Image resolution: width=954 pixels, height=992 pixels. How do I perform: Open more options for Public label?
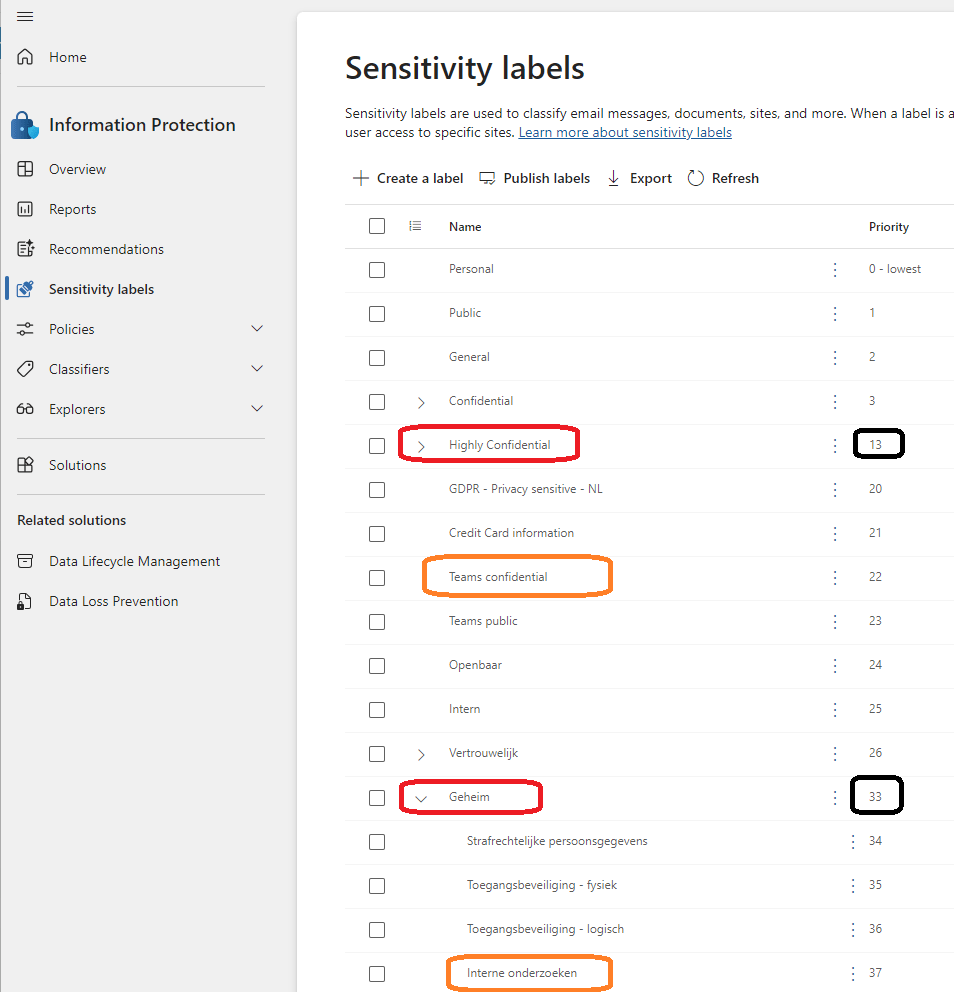click(x=835, y=313)
